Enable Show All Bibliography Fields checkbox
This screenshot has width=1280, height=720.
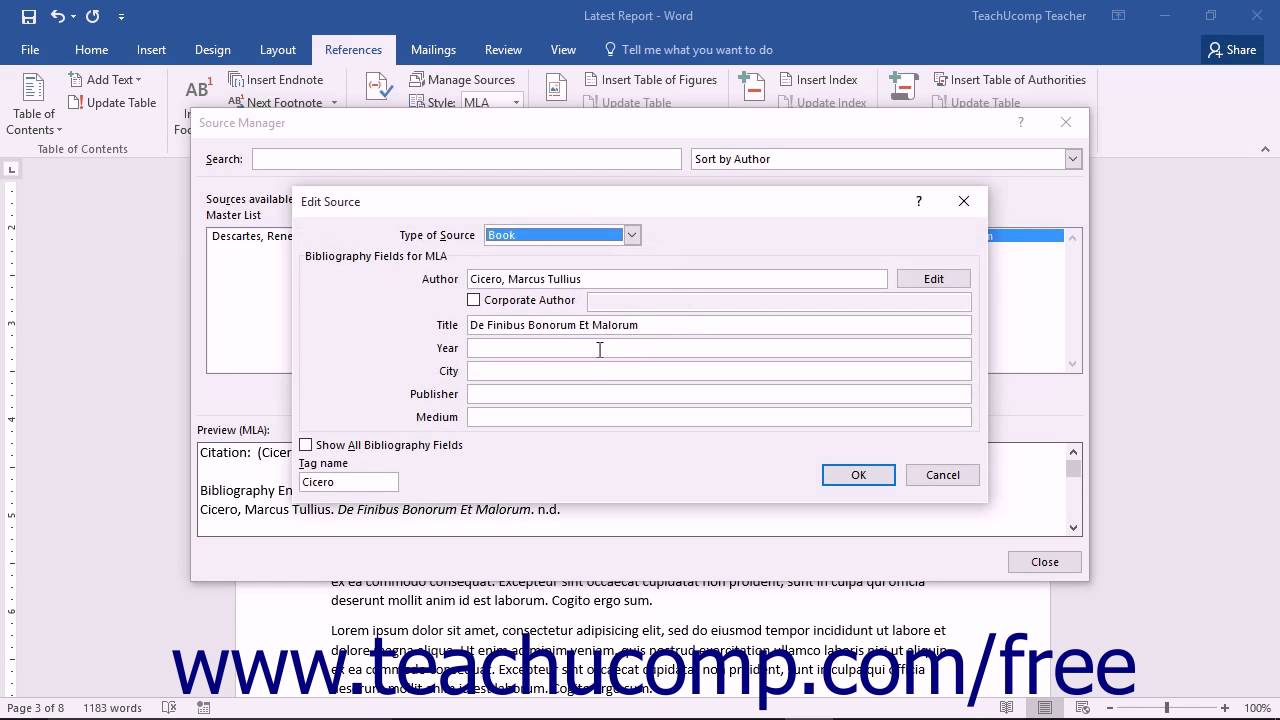tap(306, 445)
